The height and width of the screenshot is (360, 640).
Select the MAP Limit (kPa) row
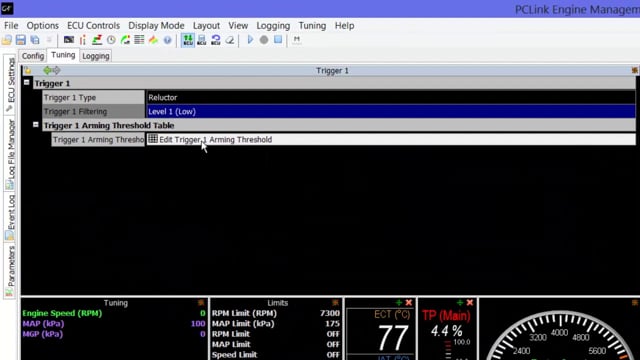pos(276,324)
